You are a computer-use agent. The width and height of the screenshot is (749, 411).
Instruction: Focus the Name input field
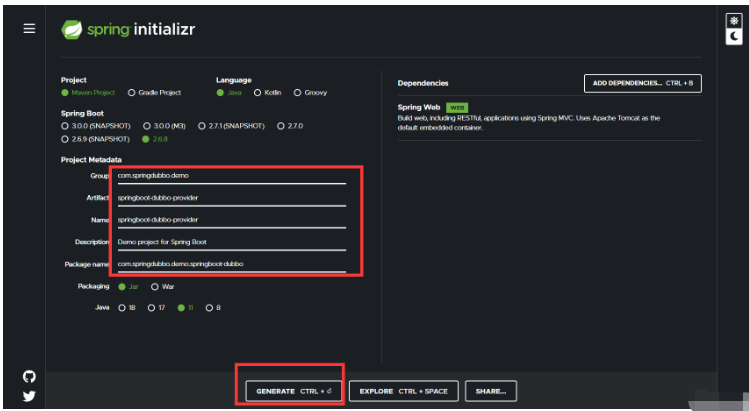click(x=232, y=220)
